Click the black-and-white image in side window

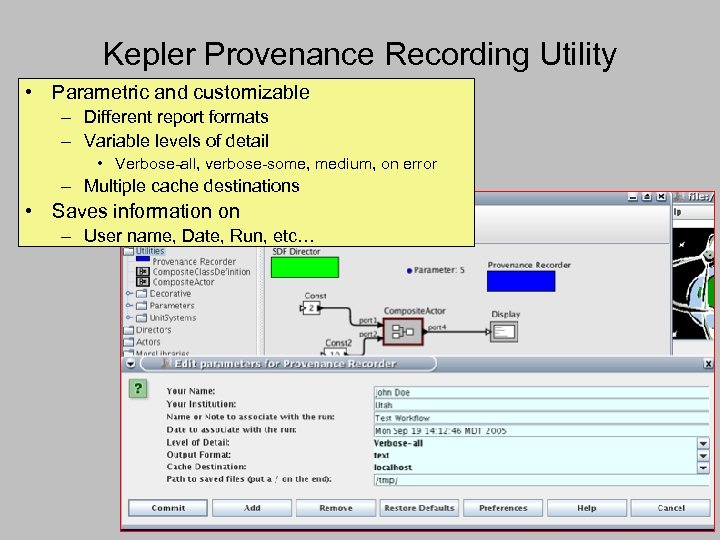[693, 284]
